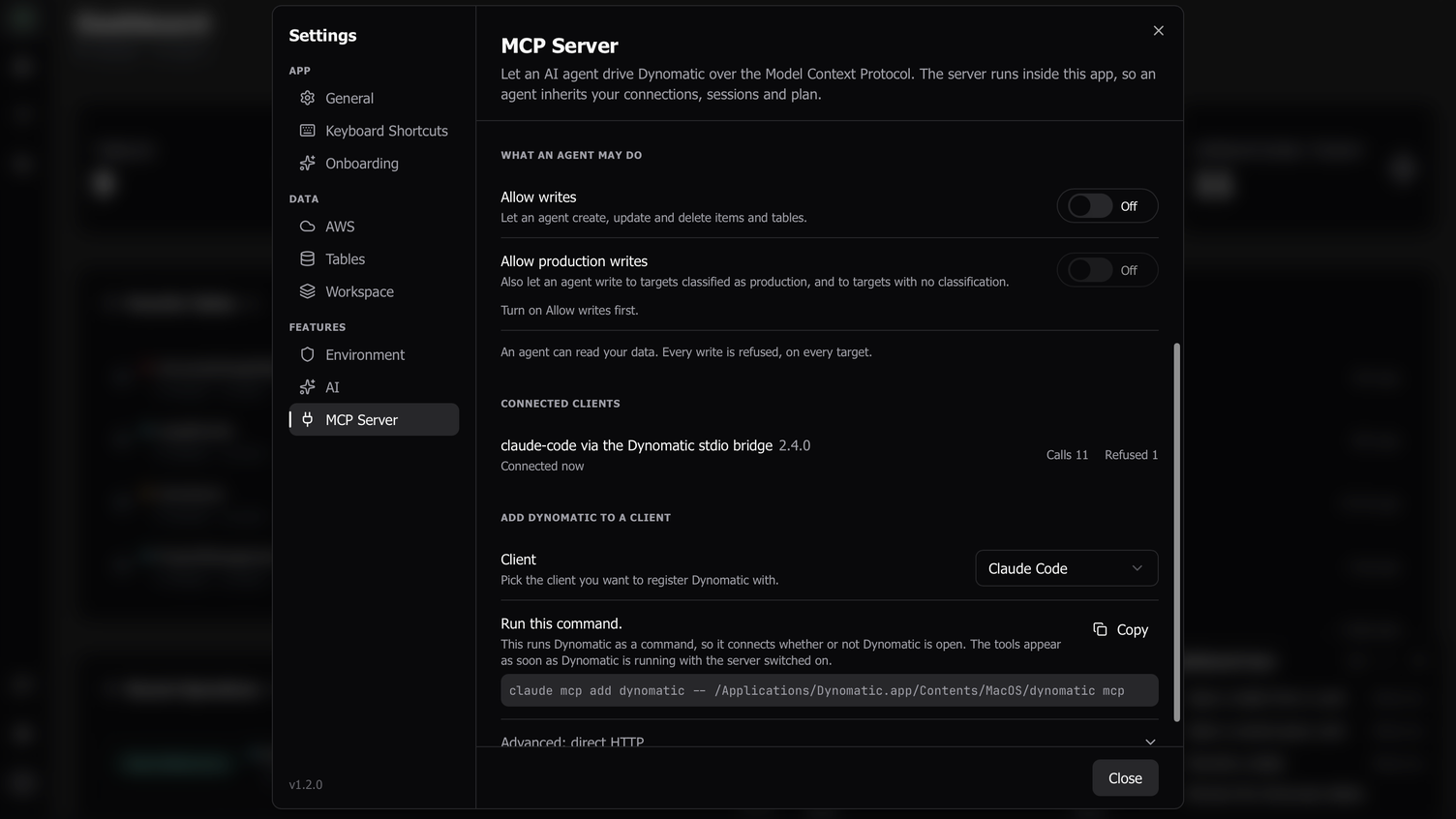Click the Calls 11 counter

pos(1067,455)
